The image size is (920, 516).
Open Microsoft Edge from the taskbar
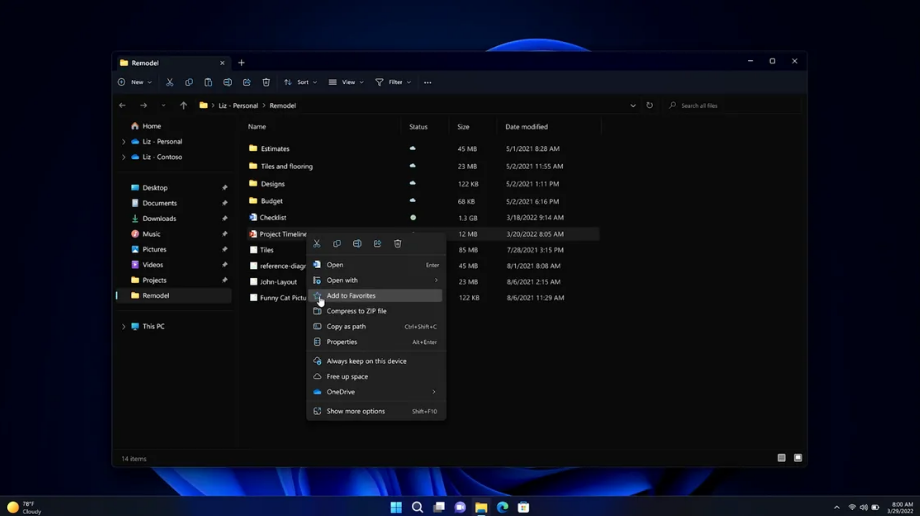click(502, 508)
